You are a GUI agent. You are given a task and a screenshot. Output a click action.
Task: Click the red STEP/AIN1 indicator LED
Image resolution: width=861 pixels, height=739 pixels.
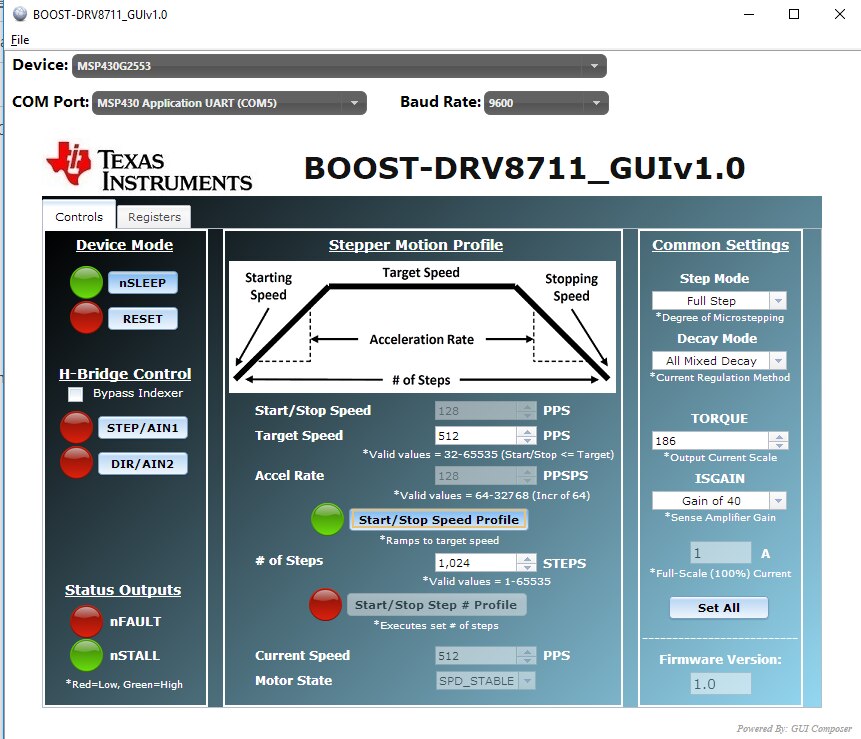click(76, 427)
